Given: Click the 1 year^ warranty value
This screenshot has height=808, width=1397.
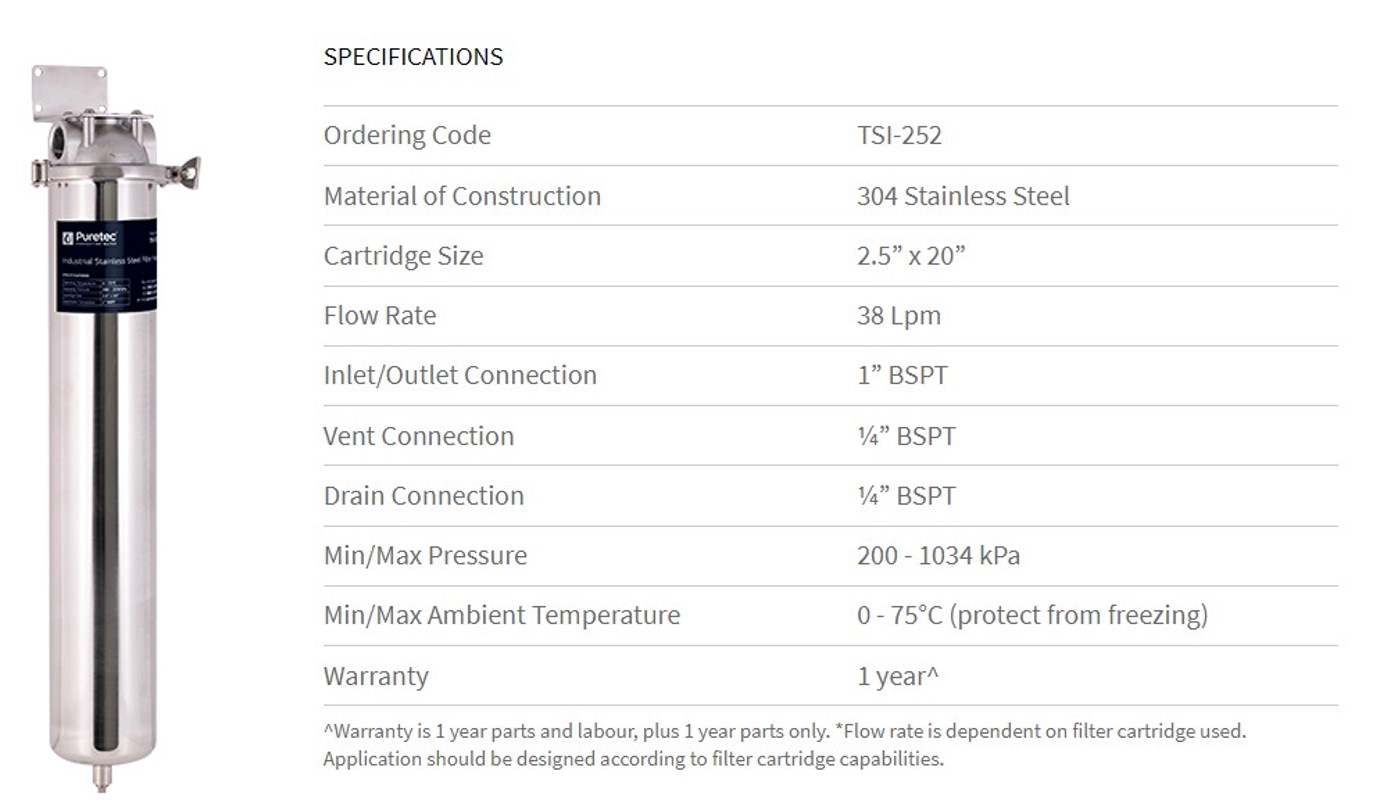Looking at the screenshot, I should coord(898,676).
